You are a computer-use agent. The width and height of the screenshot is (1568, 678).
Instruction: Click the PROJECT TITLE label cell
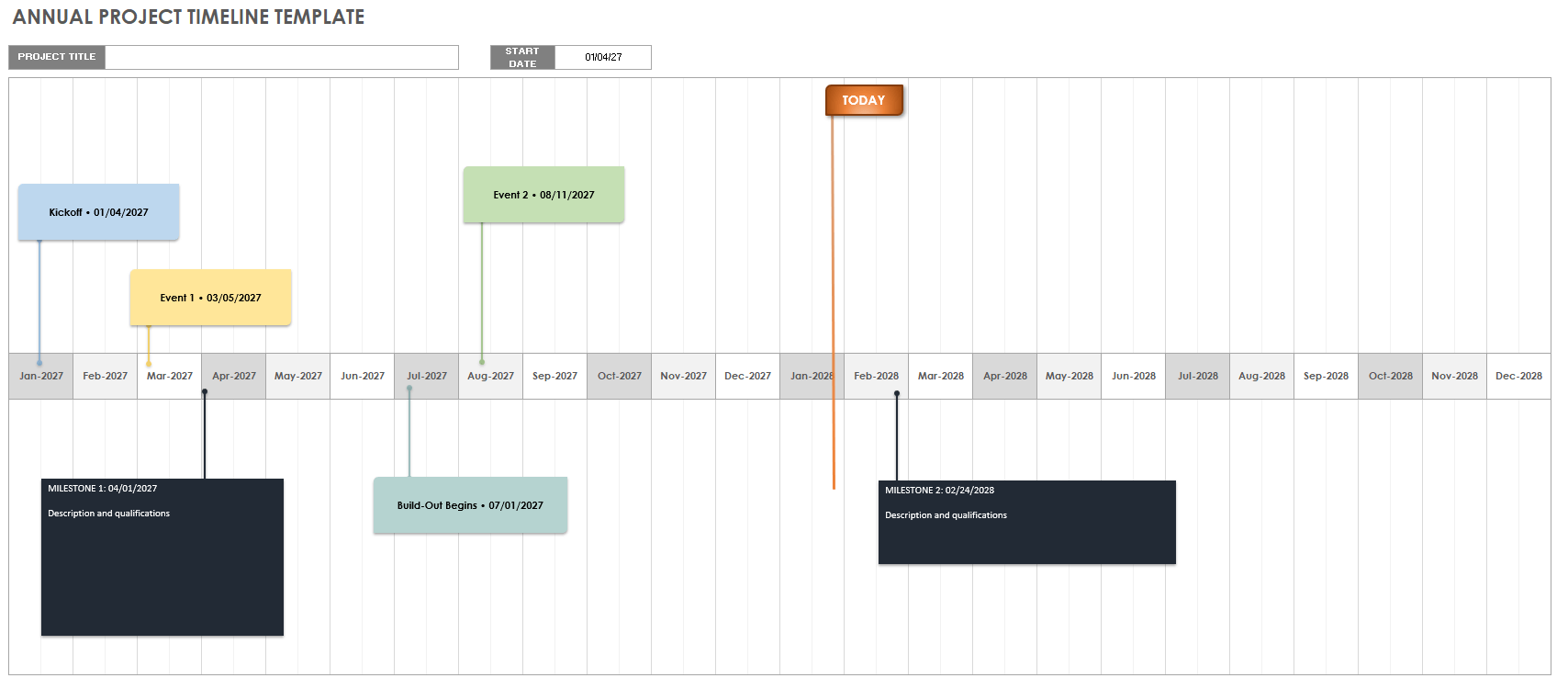(57, 57)
